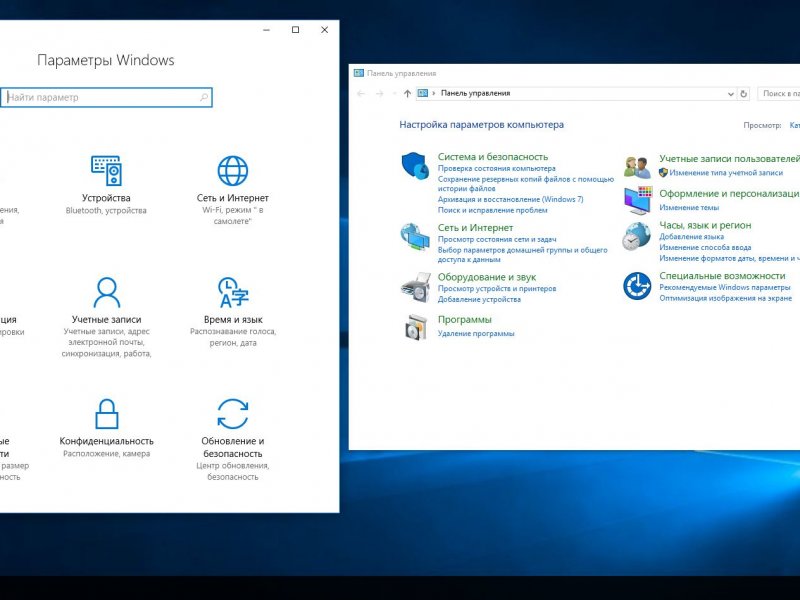Refresh the Панель управления address bar
This screenshot has height=600, width=800.
[744, 94]
